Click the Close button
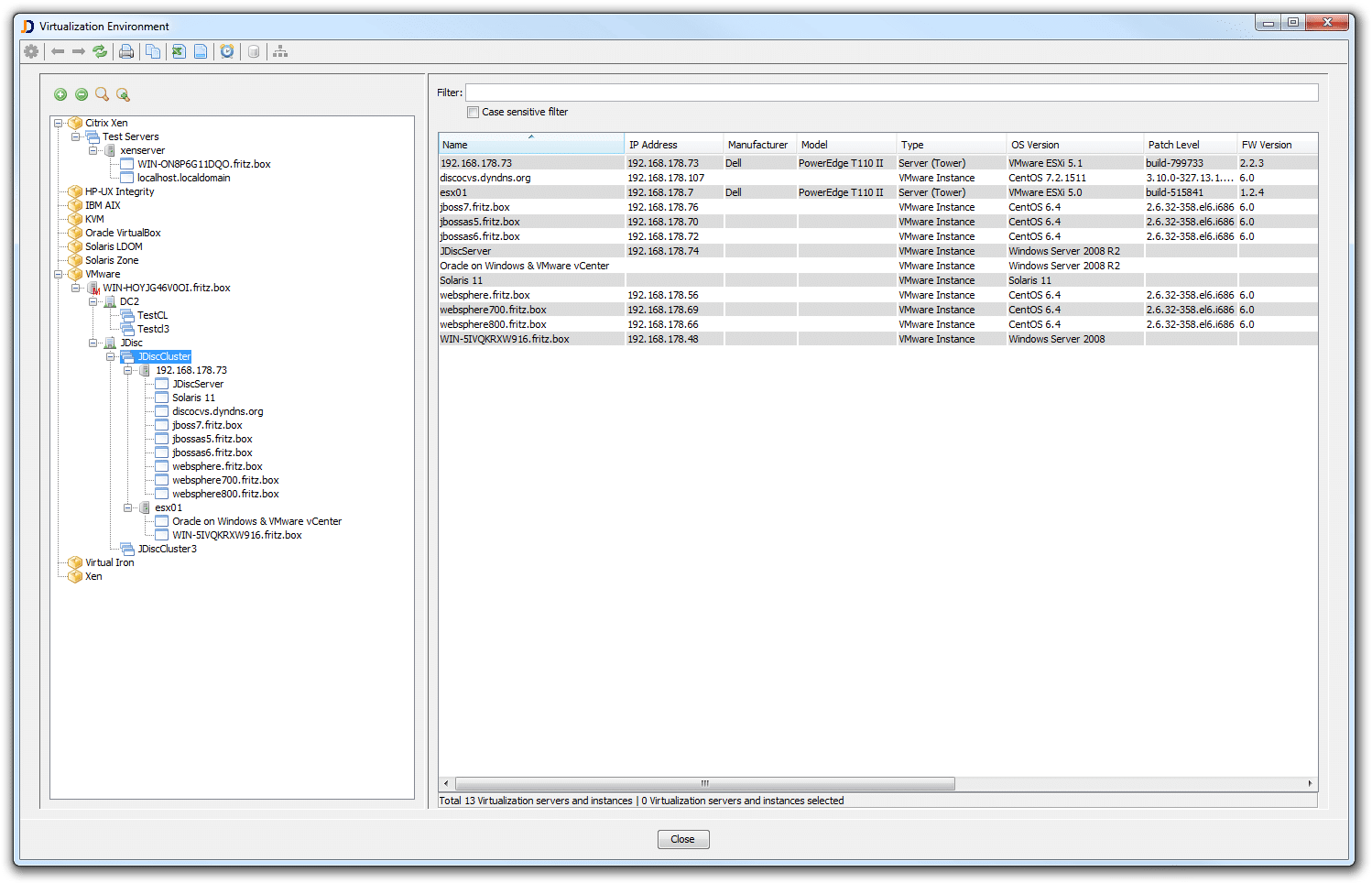The height and width of the screenshot is (883, 1372). point(682,839)
